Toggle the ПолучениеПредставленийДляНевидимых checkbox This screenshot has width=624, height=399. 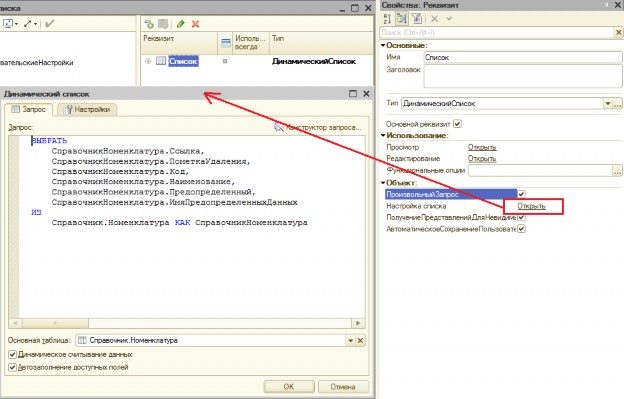click(x=521, y=217)
